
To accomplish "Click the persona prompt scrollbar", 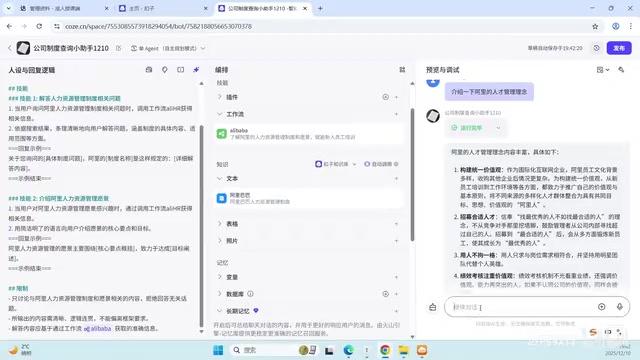I will click(x=201, y=227).
